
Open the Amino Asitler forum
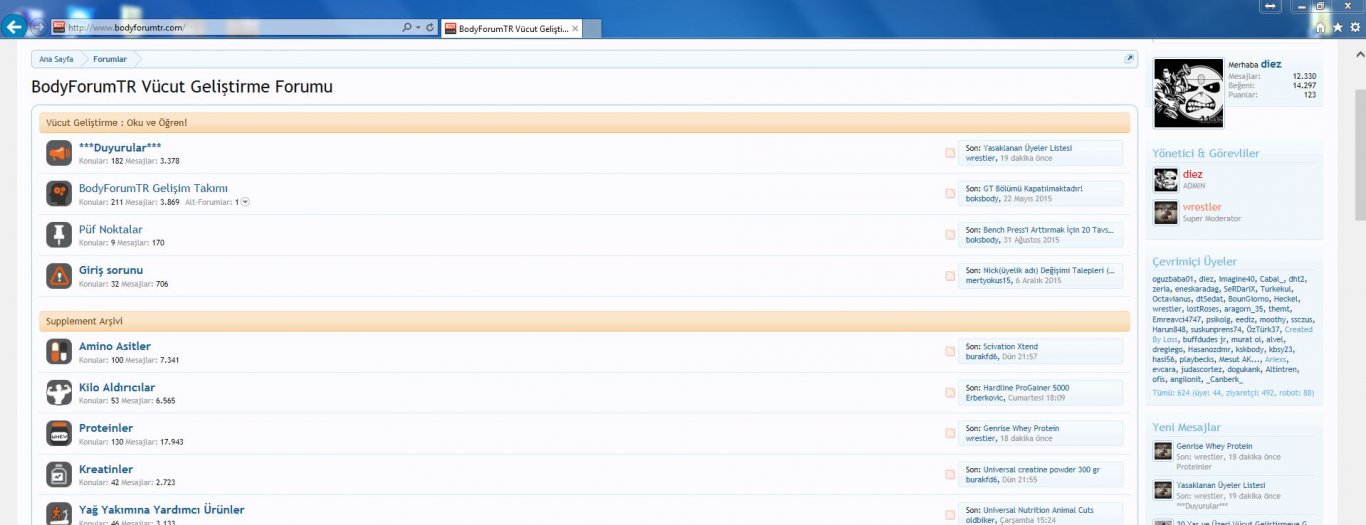[115, 346]
